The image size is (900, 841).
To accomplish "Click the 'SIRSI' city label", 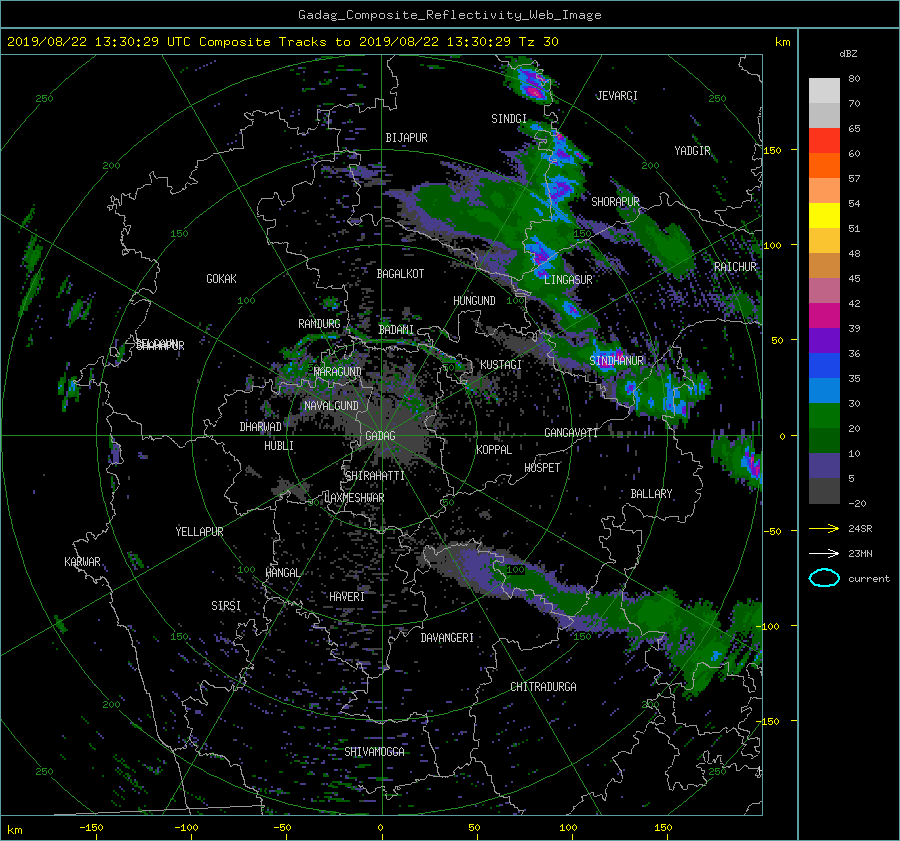I will [x=226, y=606].
